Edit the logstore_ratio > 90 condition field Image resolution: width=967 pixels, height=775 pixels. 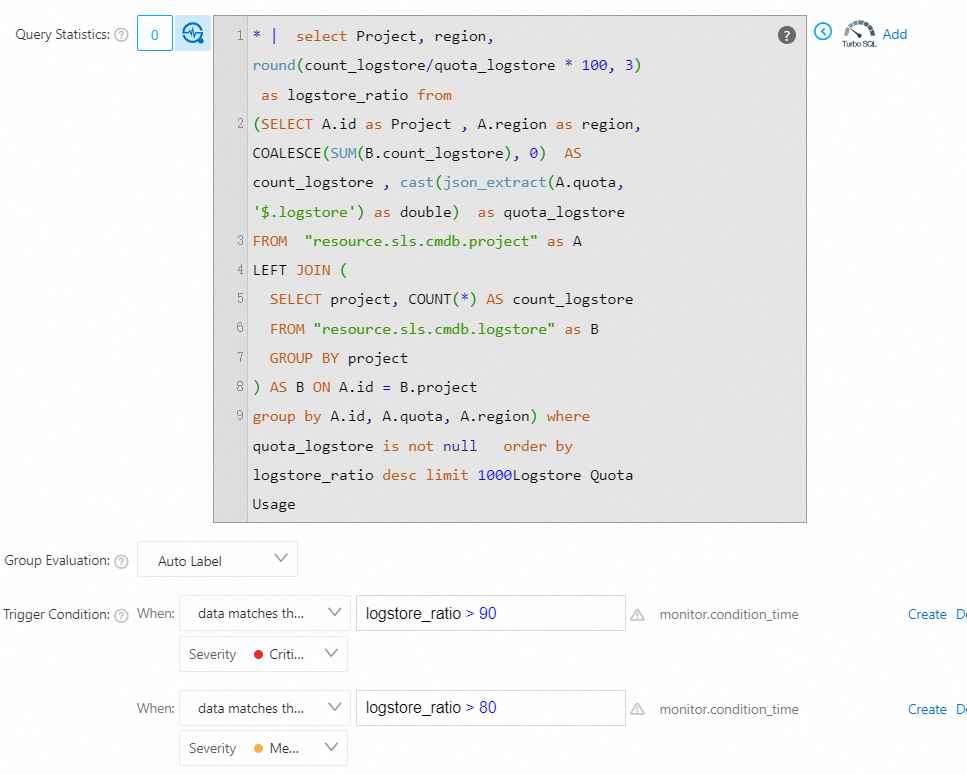(491, 613)
